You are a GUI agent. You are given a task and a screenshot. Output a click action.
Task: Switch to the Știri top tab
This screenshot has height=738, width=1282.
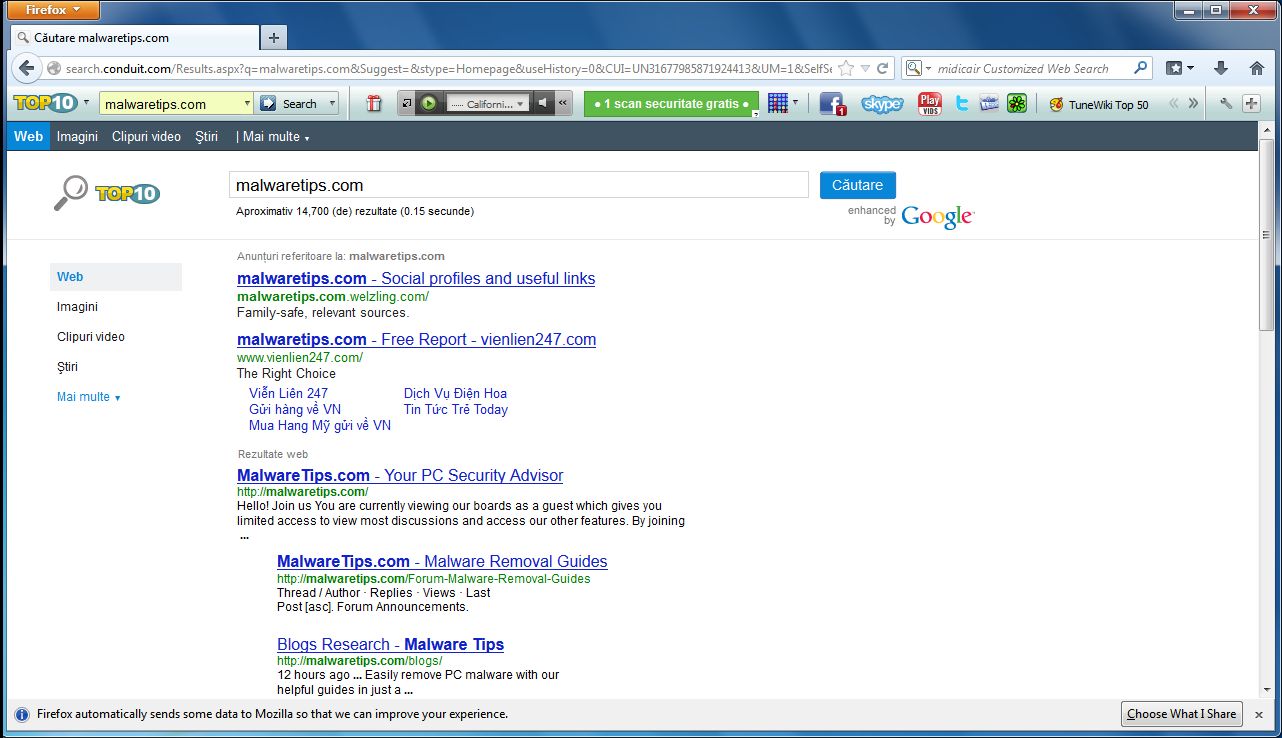coord(207,136)
